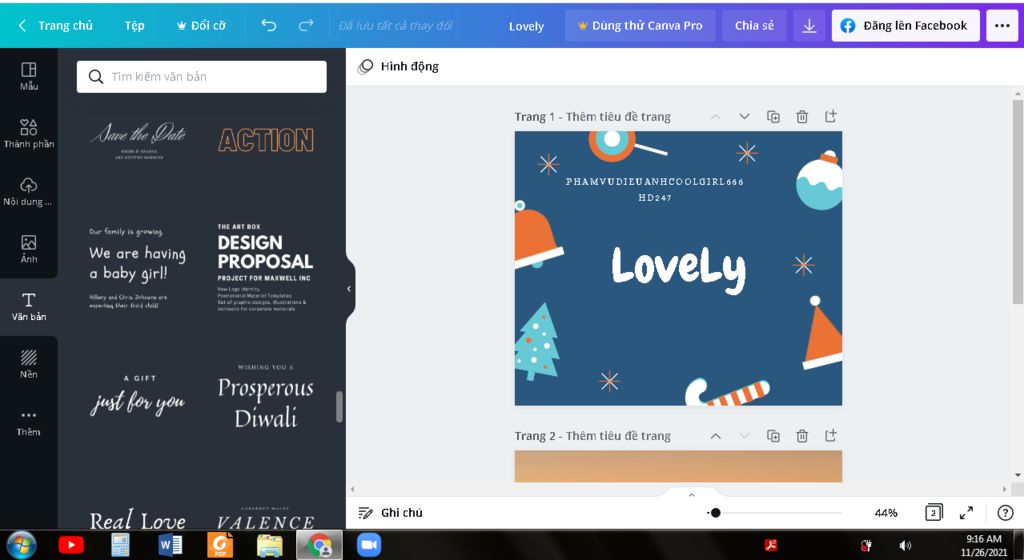Select the VALENCE text template
1024x560 pixels.
coord(266,519)
